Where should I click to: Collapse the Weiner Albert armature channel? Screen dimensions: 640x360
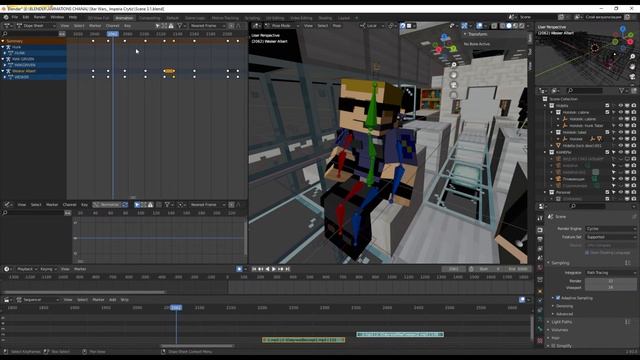[x=3, y=71]
